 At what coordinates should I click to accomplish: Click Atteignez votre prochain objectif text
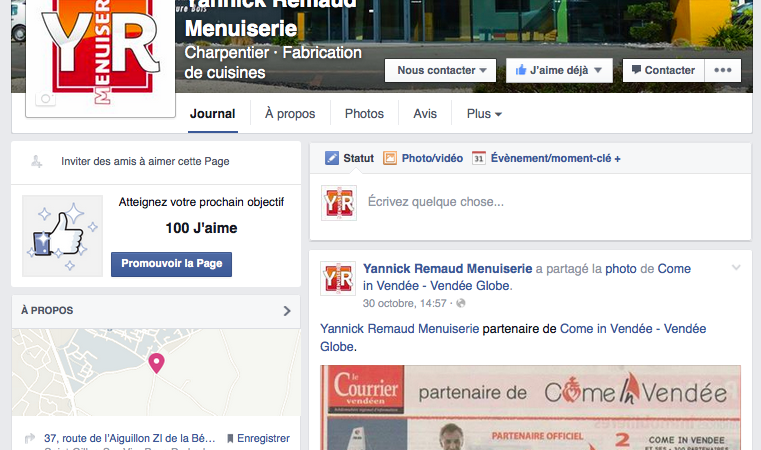tap(201, 202)
